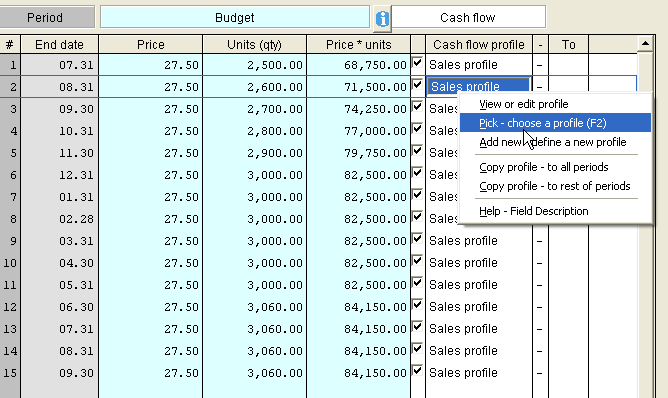
Task: Select the highlighted Sales profile field in row 2
Action: tap(479, 86)
